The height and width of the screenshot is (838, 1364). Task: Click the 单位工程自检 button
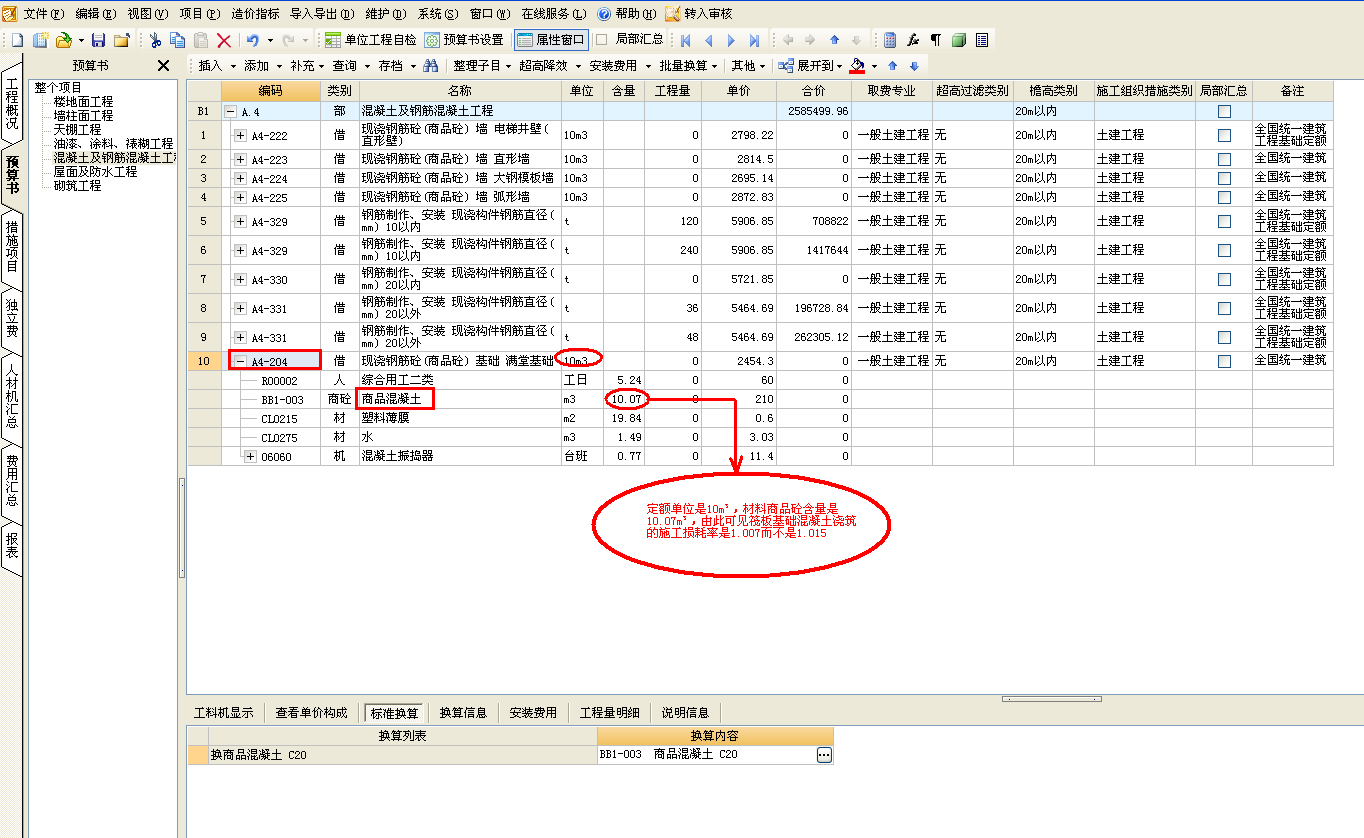pos(370,40)
